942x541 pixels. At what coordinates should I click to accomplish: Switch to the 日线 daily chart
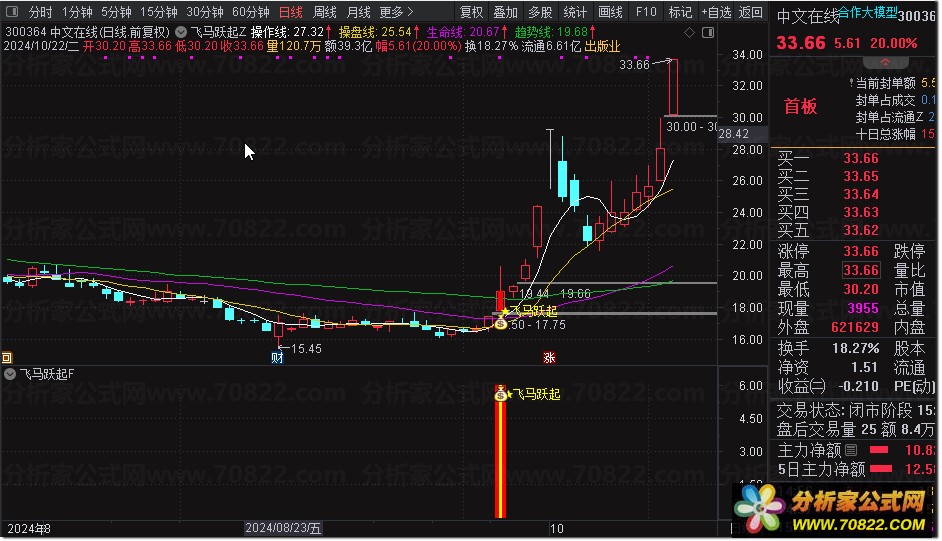[291, 12]
